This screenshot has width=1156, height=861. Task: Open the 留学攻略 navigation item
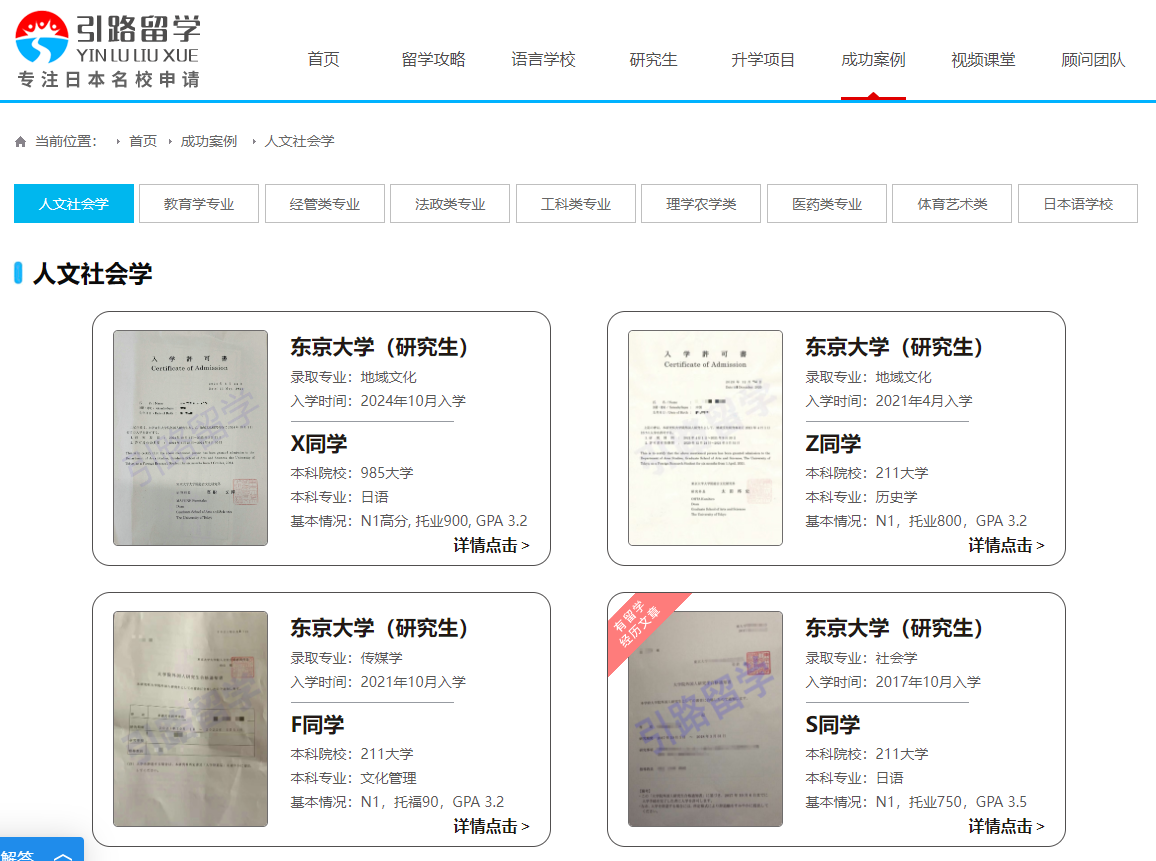tap(434, 60)
